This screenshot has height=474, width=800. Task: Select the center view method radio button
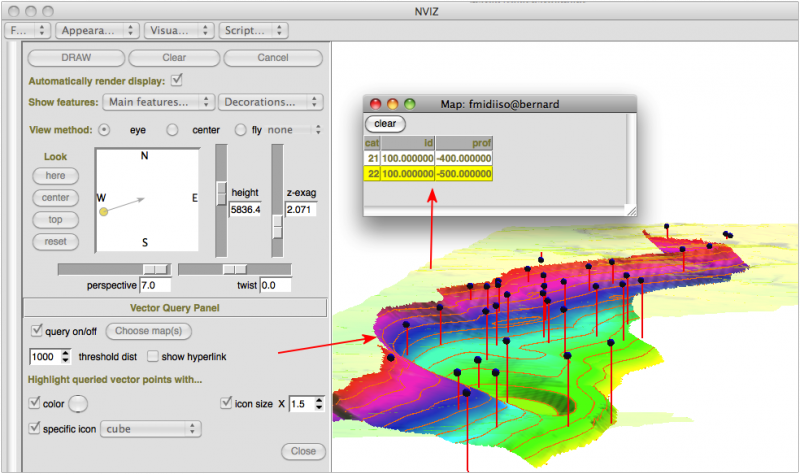172,130
